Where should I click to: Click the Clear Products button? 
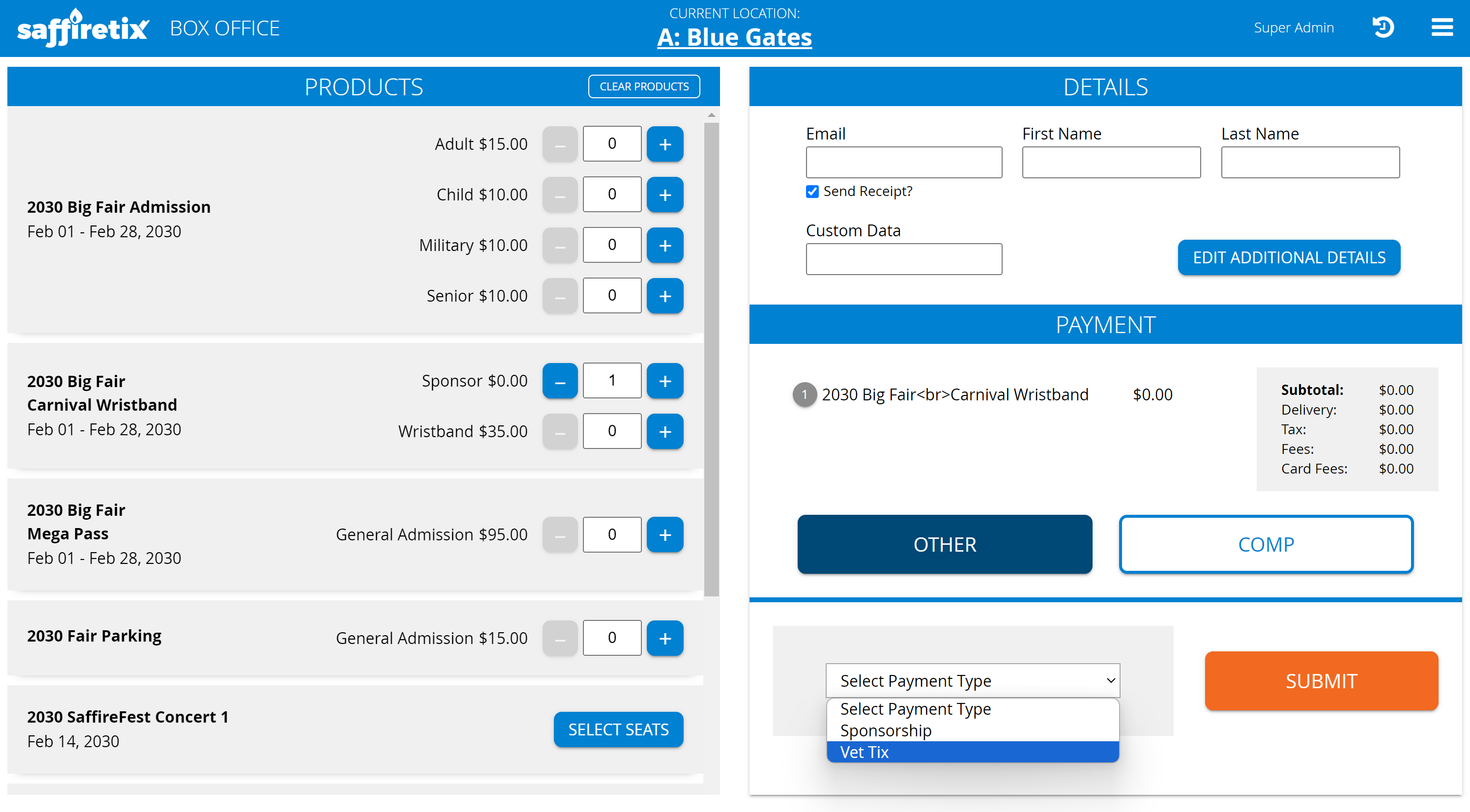pyautogui.click(x=644, y=86)
